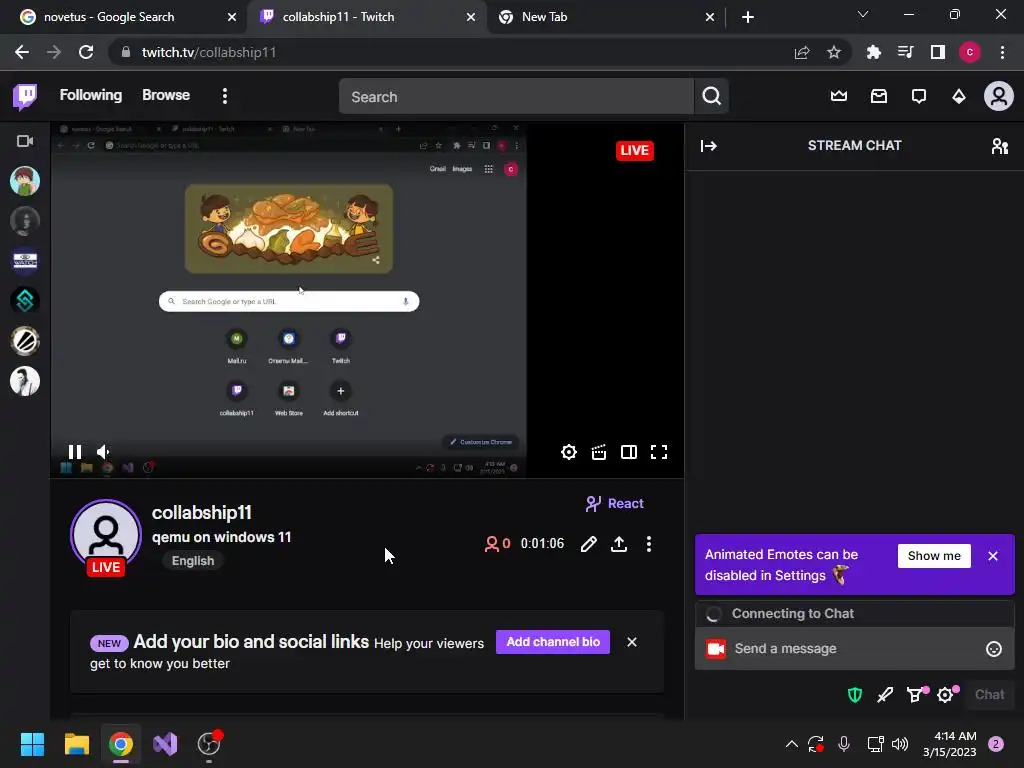Bookmark this page with star icon
Image resolution: width=1024 pixels, height=768 pixels.
pyautogui.click(x=834, y=52)
